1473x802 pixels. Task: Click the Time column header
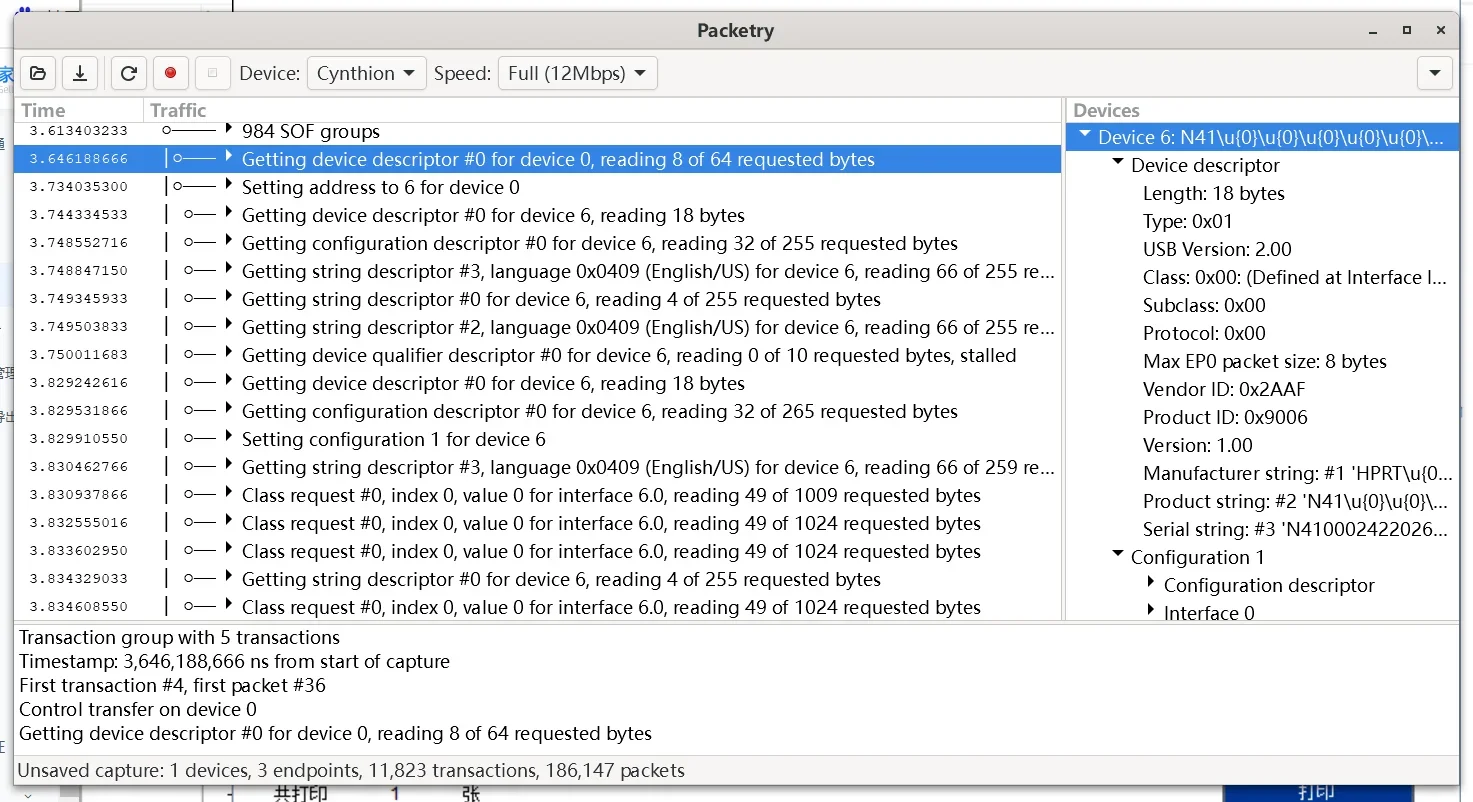pos(43,110)
